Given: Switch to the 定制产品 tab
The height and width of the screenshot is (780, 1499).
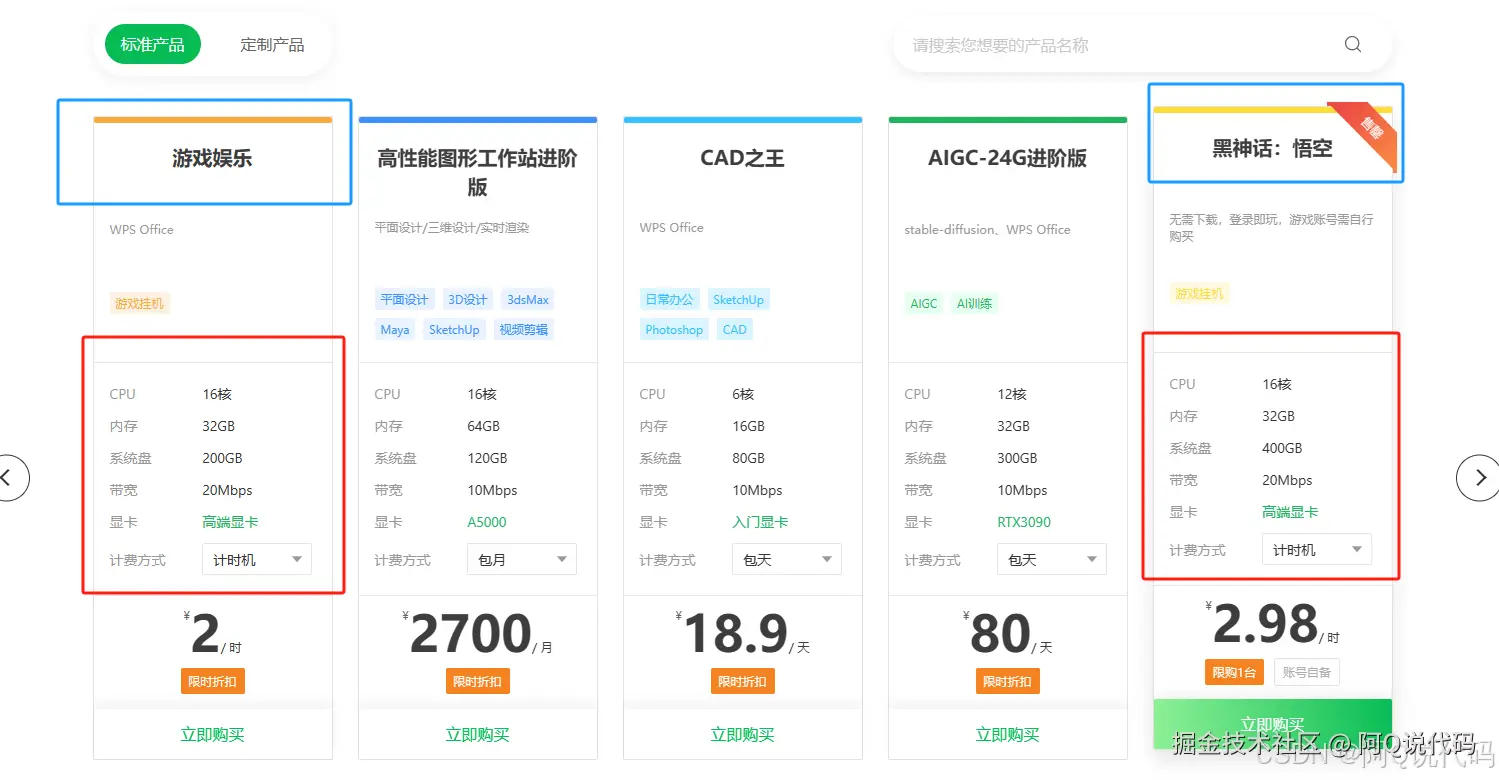Looking at the screenshot, I should [x=271, y=44].
